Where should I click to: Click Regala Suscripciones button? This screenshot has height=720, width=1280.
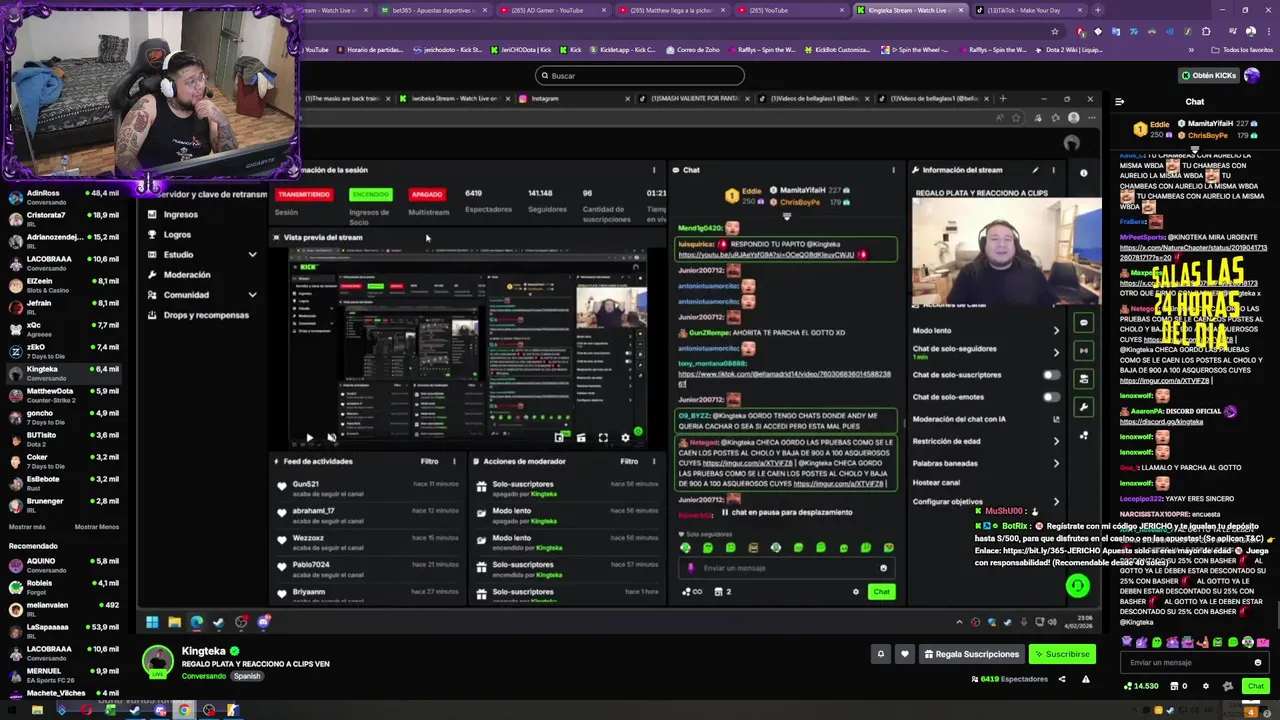pyautogui.click(x=971, y=654)
